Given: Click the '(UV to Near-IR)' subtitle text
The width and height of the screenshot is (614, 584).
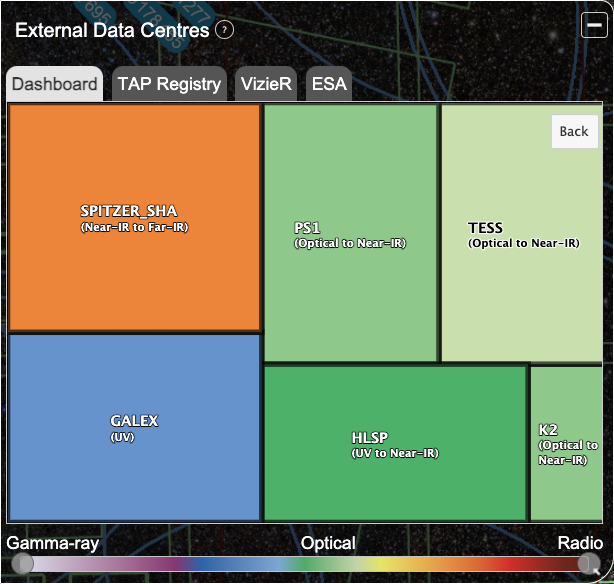Looking at the screenshot, I should coord(395,453).
